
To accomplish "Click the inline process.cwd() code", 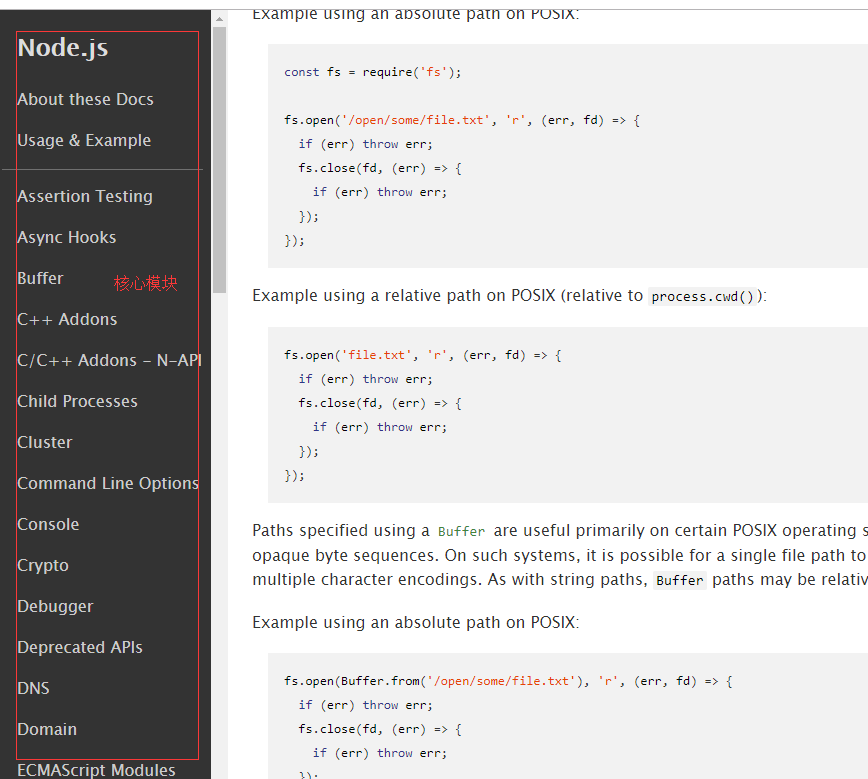I will click(702, 296).
